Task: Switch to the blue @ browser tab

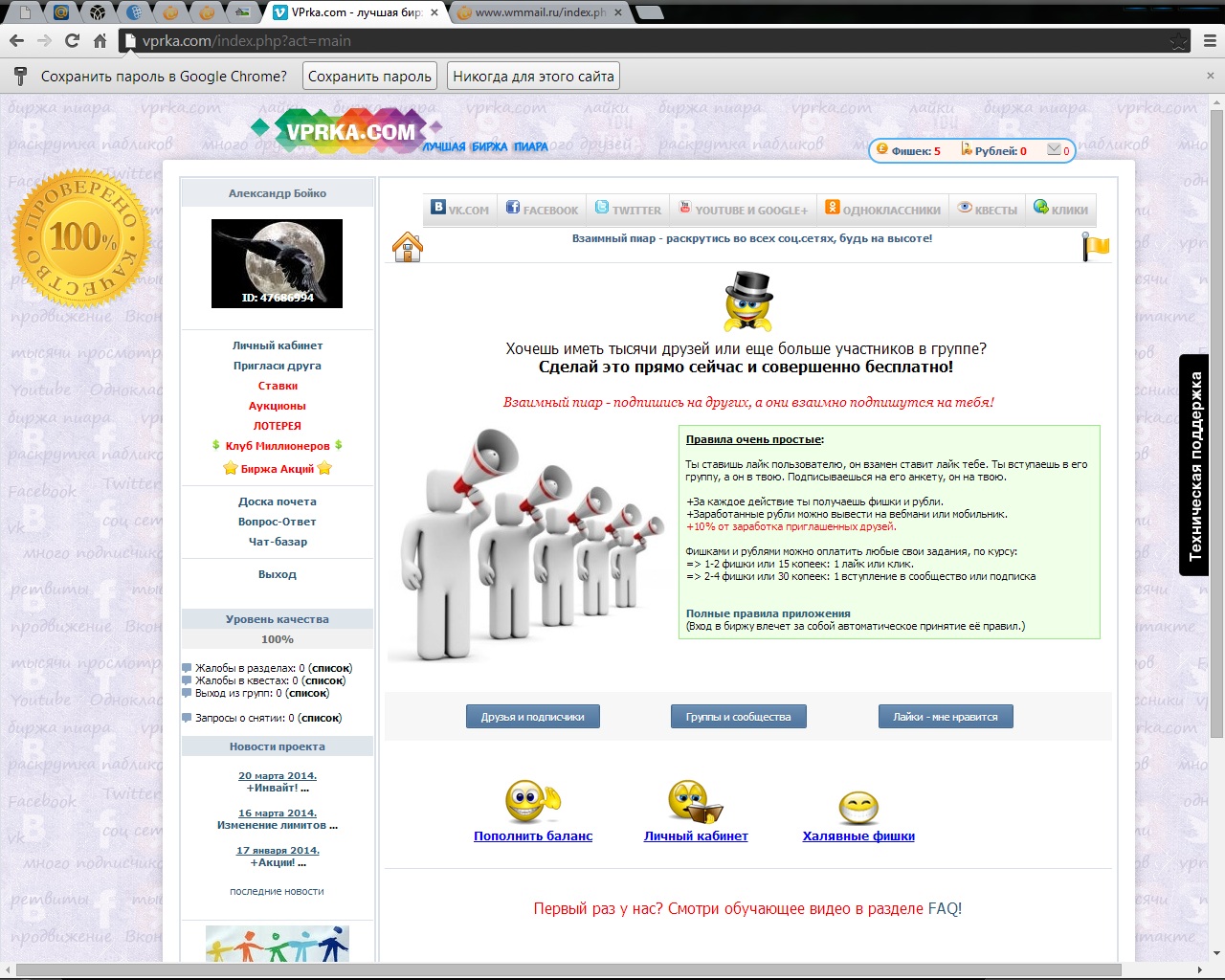Action: click(61, 12)
